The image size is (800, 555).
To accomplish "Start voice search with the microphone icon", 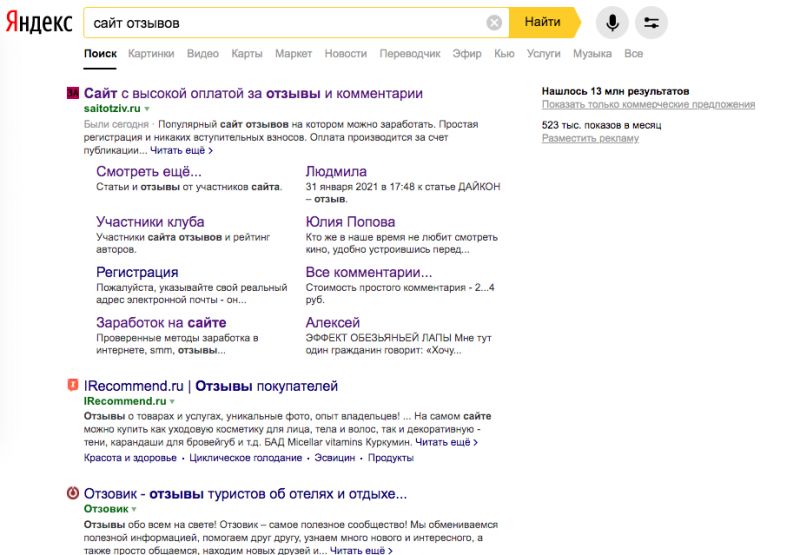I will 612,22.
